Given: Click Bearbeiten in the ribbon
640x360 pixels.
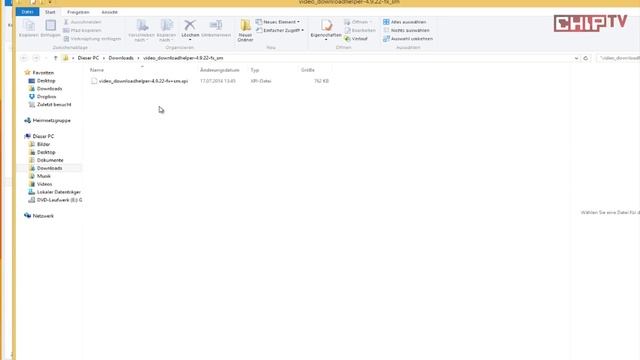Looking at the screenshot, I should [x=360, y=30].
